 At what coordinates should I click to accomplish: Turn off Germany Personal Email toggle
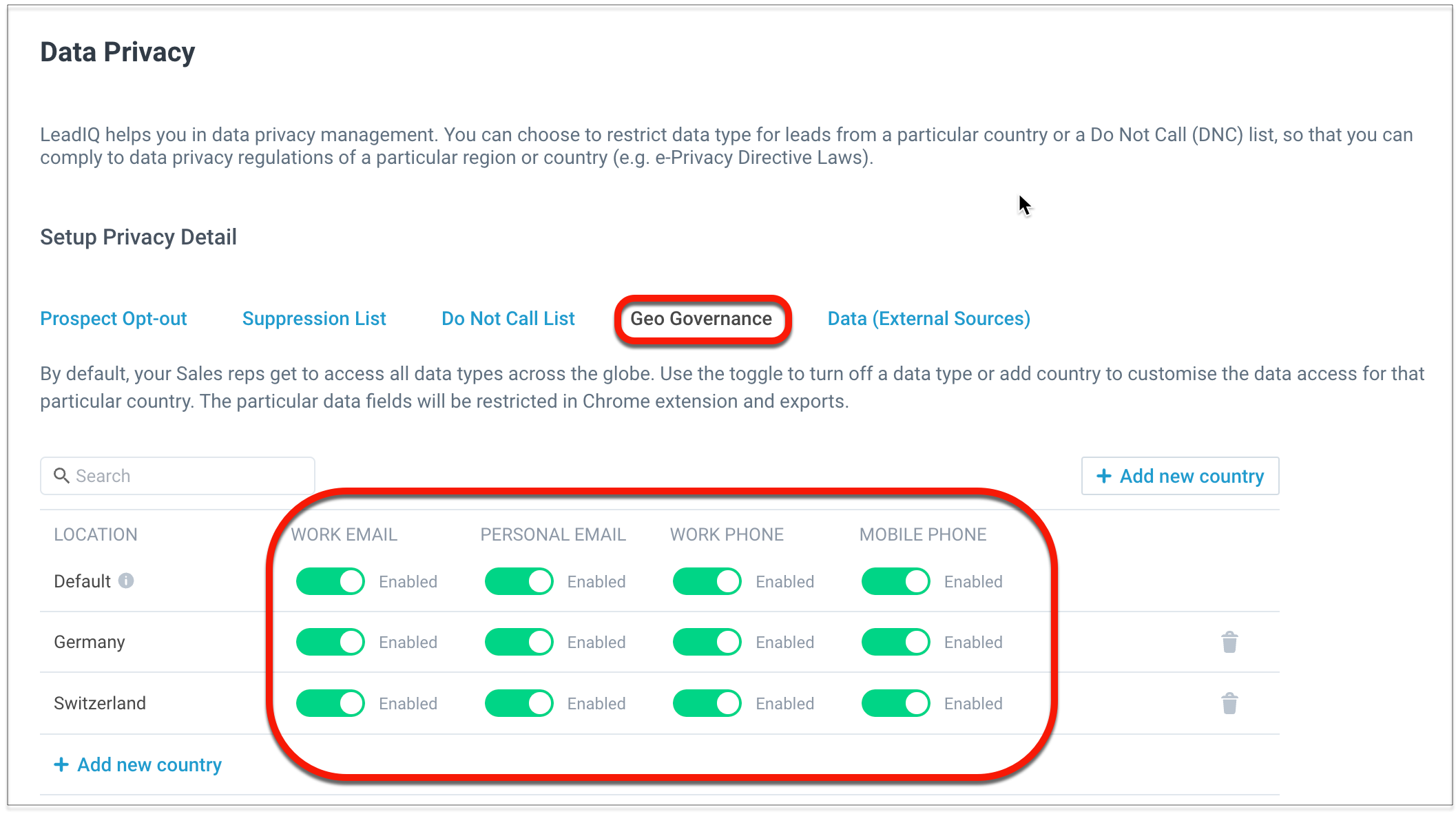point(519,642)
